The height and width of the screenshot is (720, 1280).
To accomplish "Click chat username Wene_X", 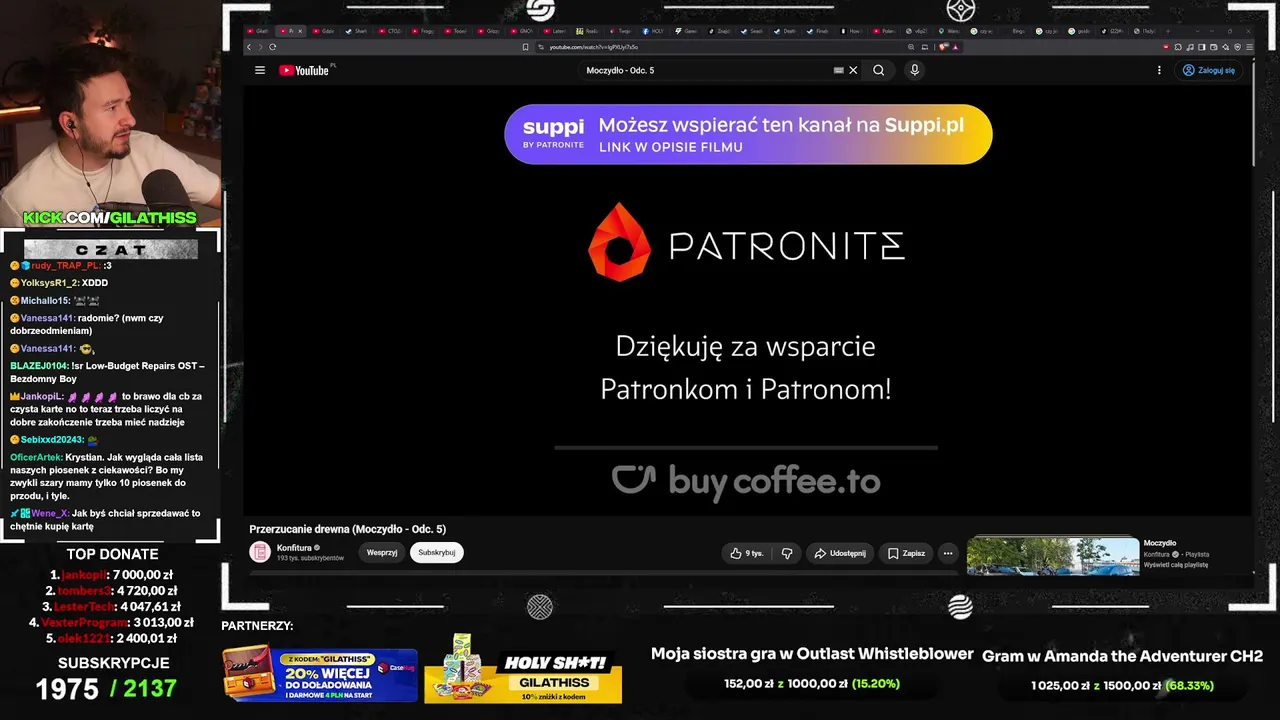I will click(x=50, y=513).
